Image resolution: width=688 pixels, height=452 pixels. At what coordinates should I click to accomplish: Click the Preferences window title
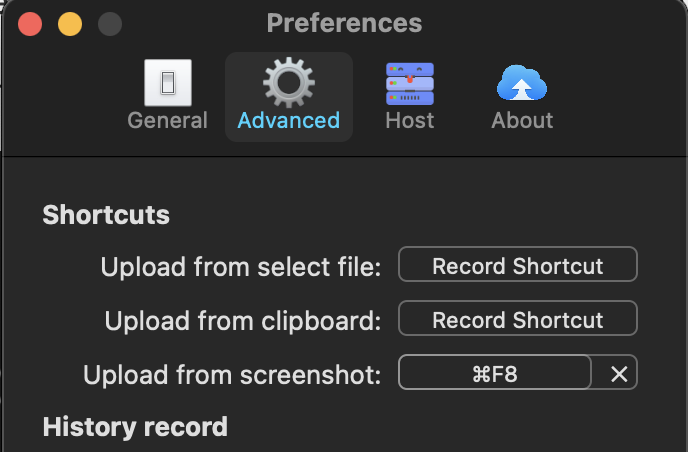344,23
